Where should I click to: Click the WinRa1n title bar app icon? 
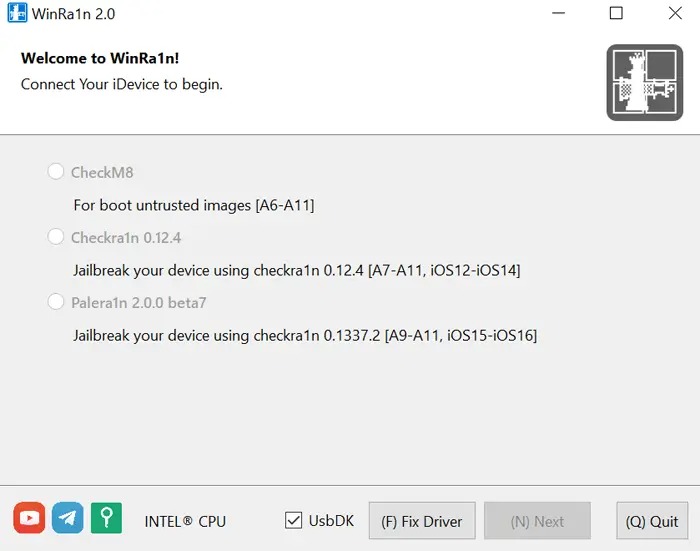click(17, 13)
